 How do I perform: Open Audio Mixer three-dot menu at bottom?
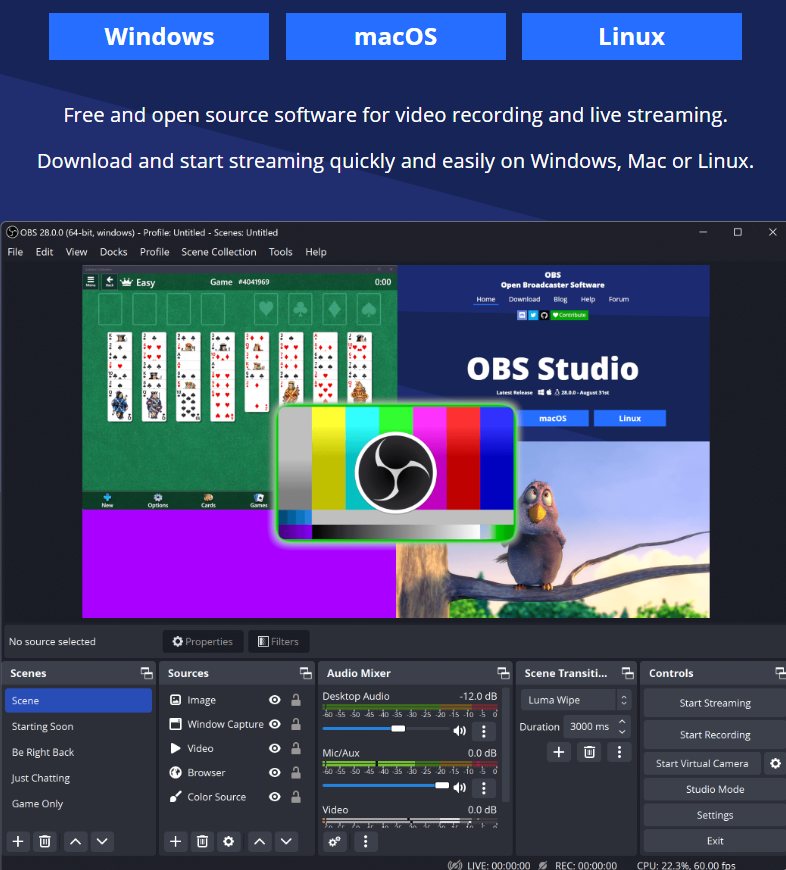point(365,842)
